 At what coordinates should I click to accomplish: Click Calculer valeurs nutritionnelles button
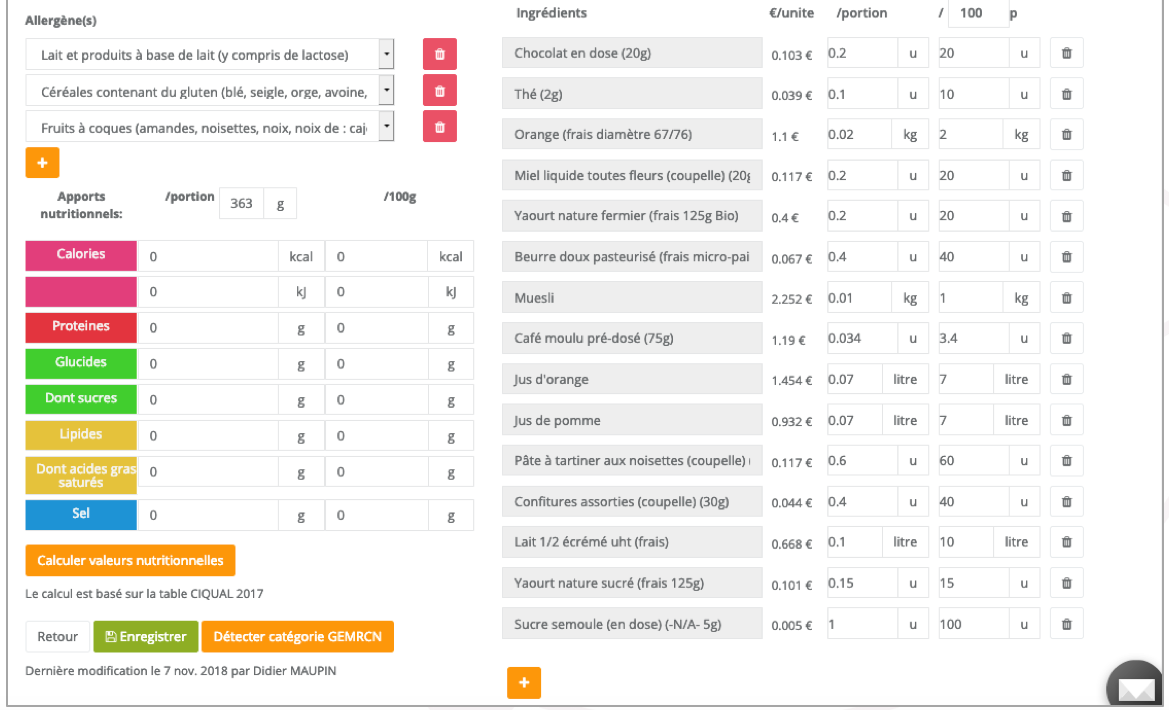[x=130, y=561]
